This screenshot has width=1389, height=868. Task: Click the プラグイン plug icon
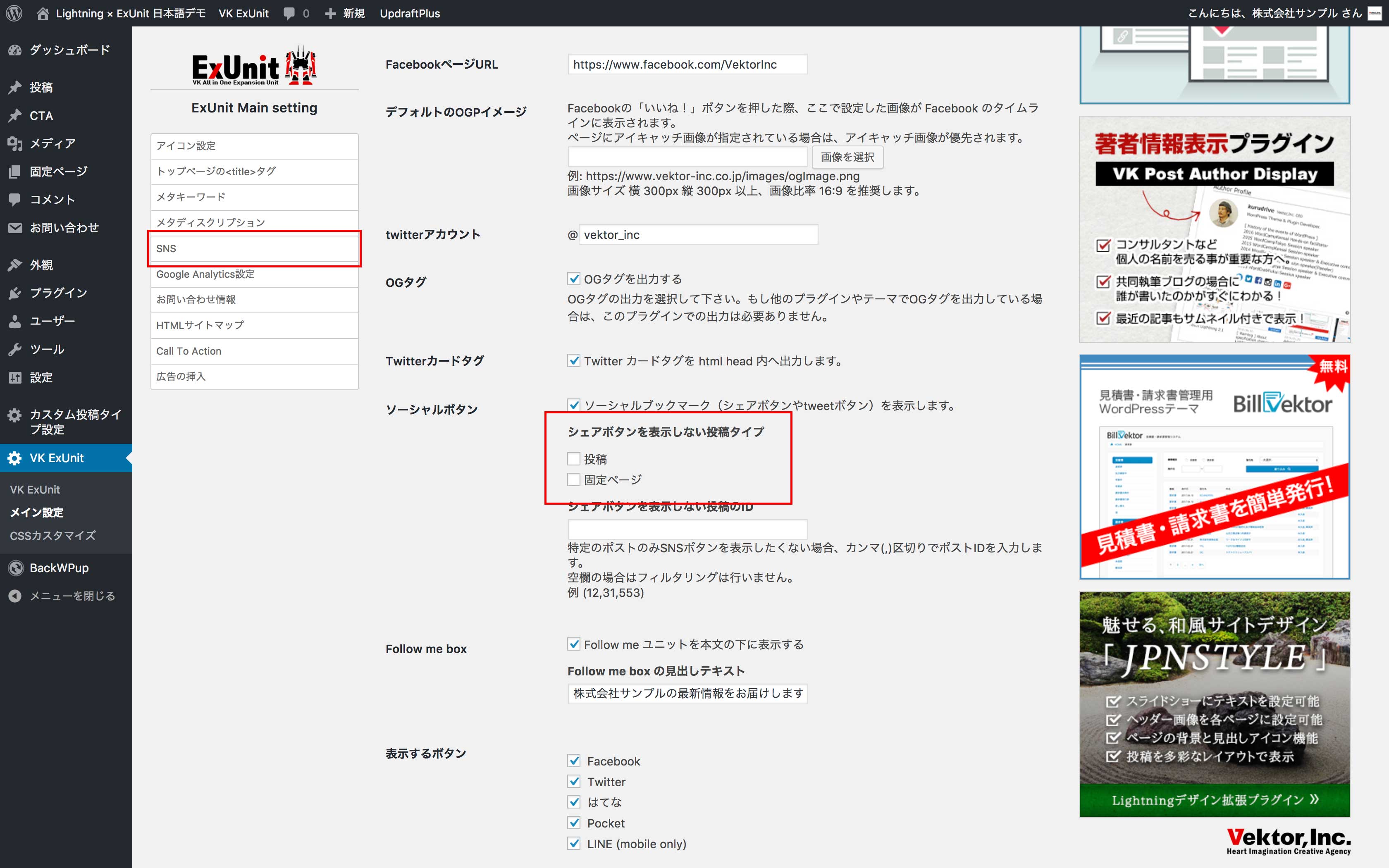[x=15, y=293]
